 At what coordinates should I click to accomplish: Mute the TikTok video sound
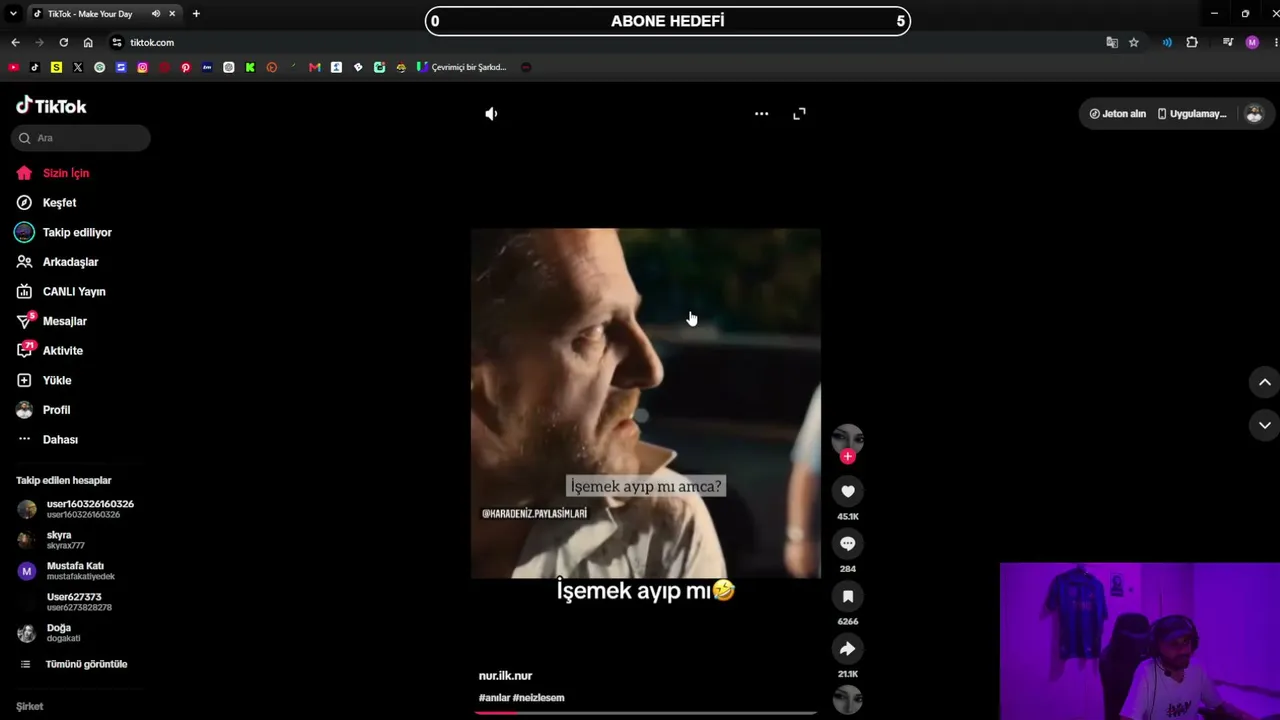click(491, 114)
